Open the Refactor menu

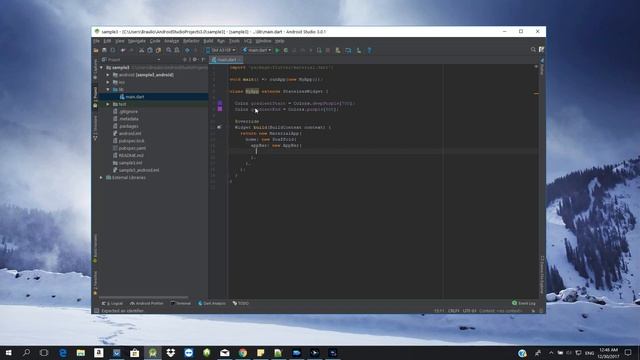pyautogui.click(x=191, y=41)
